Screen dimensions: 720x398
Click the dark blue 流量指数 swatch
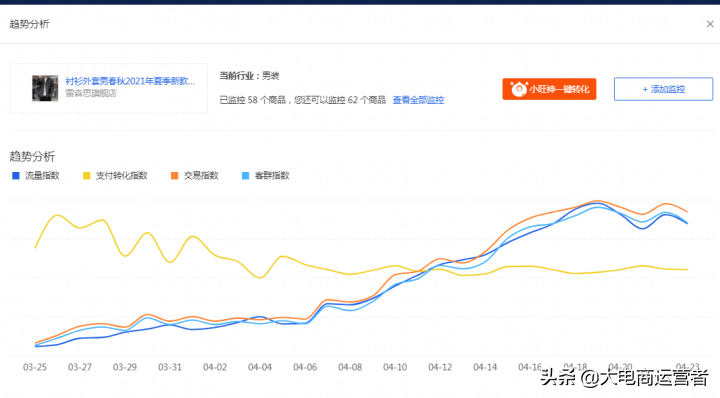(x=16, y=175)
